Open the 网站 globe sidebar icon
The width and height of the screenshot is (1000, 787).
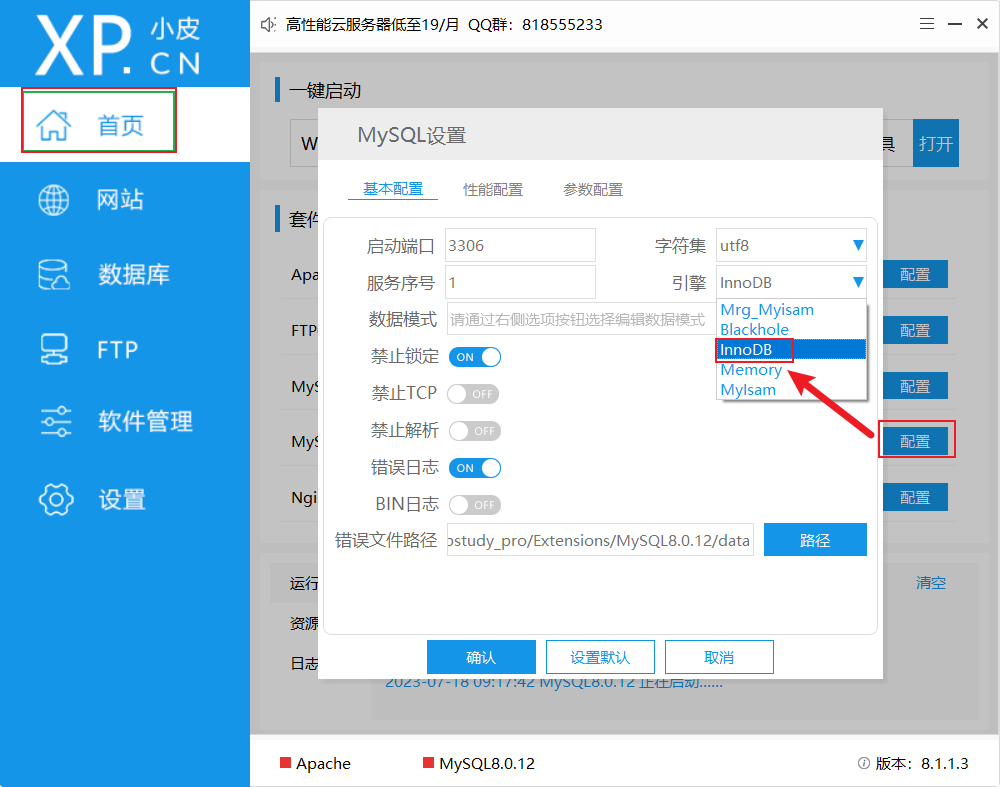pyautogui.click(x=54, y=200)
